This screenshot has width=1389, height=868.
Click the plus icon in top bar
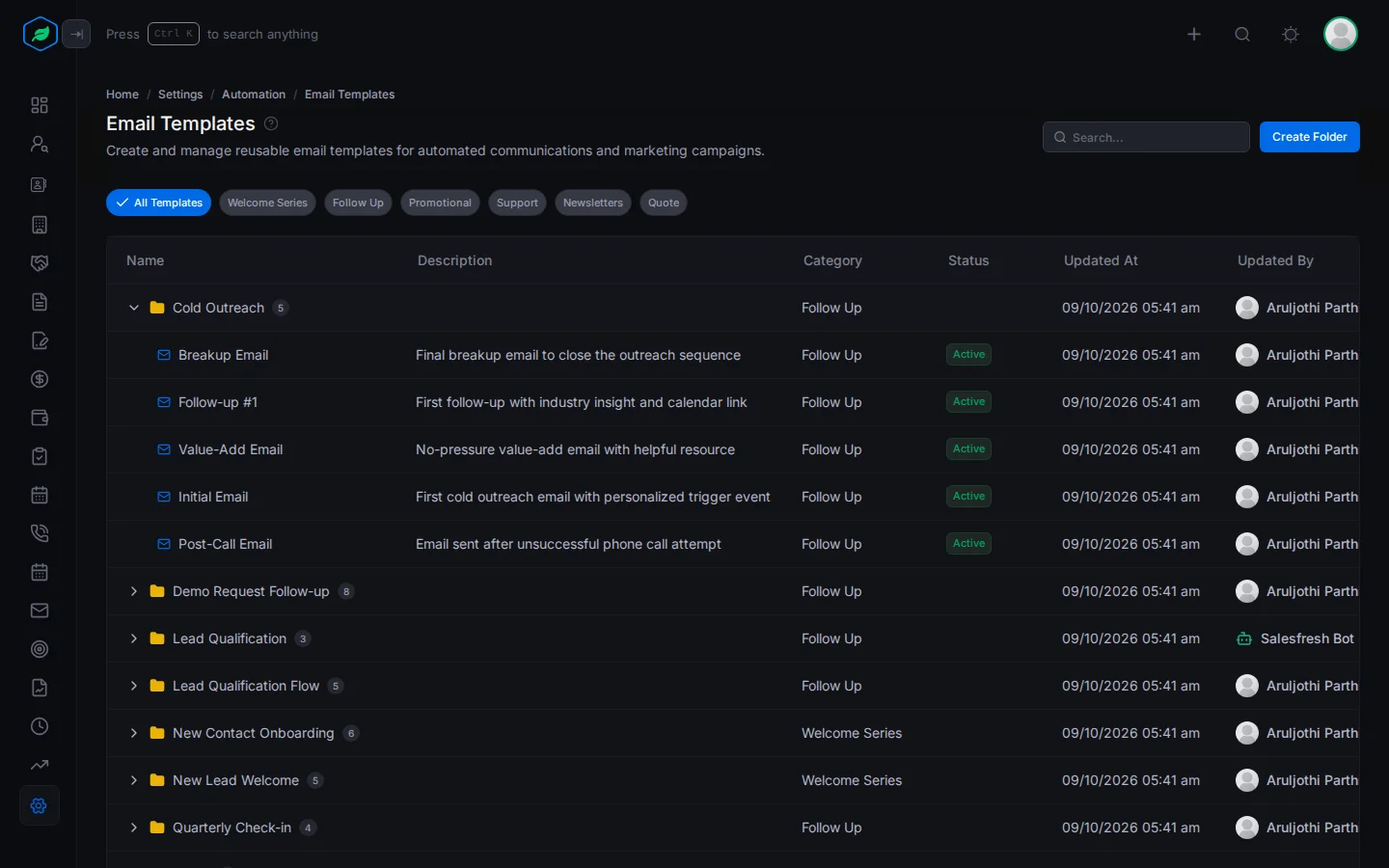click(1194, 34)
